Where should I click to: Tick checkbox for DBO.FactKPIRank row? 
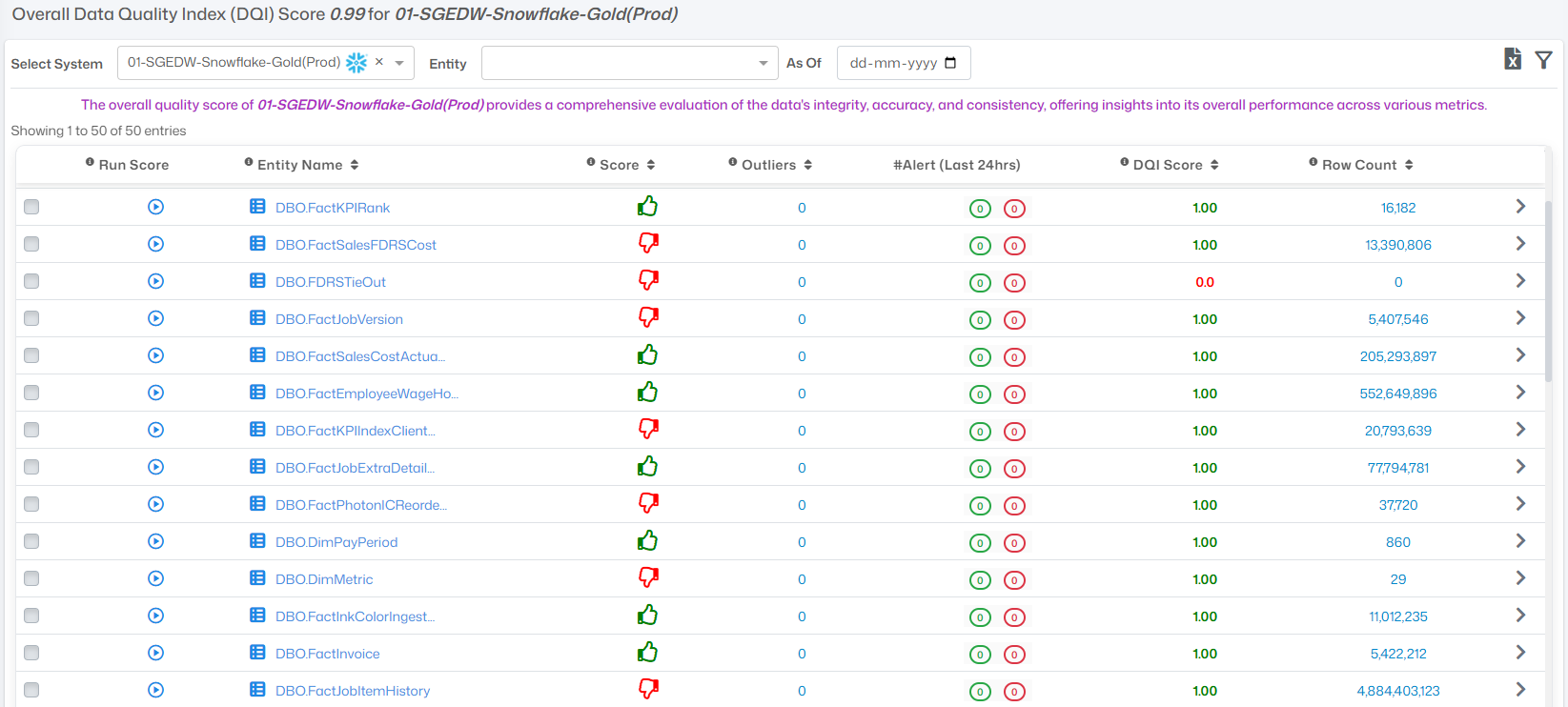click(x=31, y=207)
